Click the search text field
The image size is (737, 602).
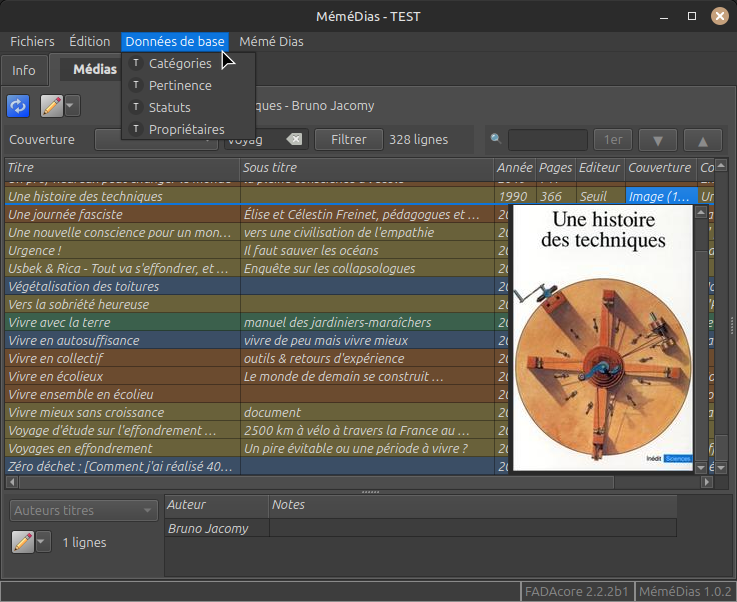[548, 140]
